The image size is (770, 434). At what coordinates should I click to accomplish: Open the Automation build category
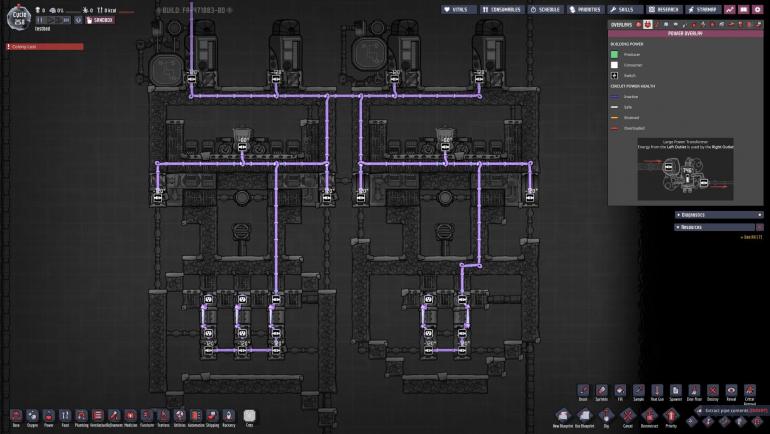[x=196, y=416]
